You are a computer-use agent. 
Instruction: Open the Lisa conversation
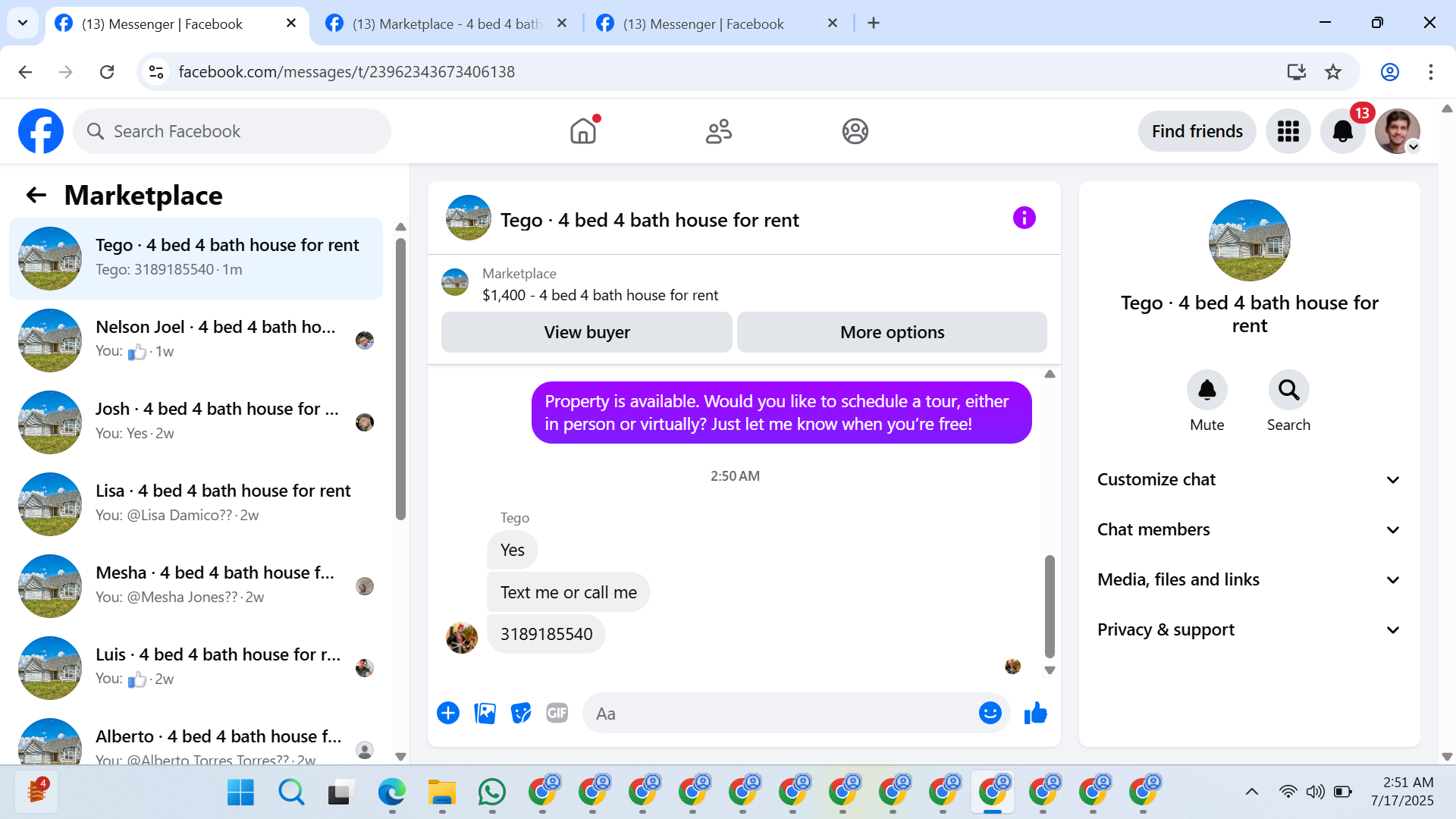196,504
